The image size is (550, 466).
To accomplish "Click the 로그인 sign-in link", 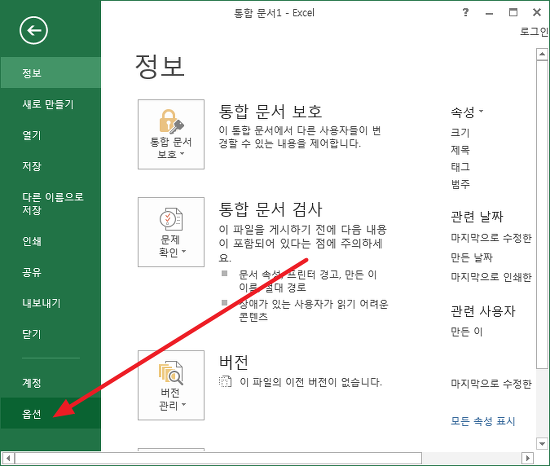I will [534, 32].
